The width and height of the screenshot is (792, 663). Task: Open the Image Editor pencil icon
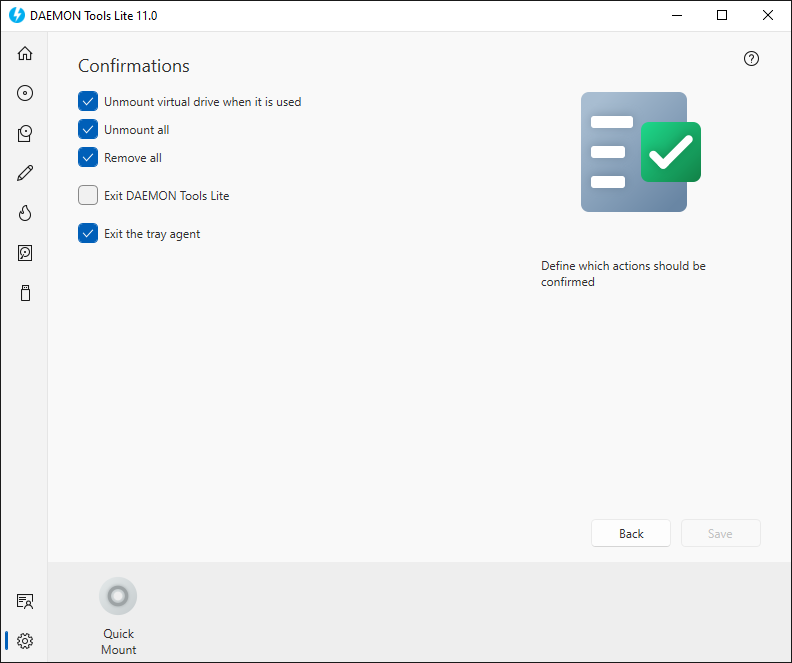(x=25, y=173)
